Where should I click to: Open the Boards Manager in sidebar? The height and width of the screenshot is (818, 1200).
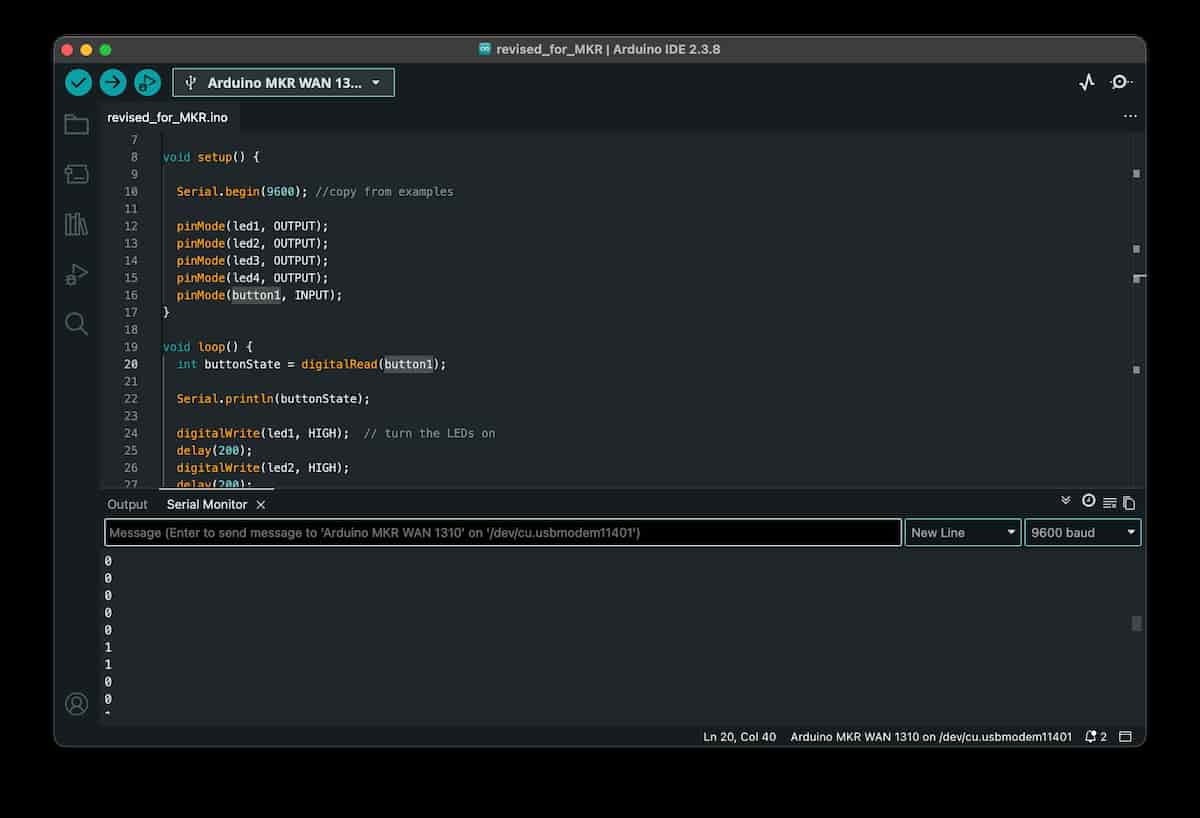77,175
